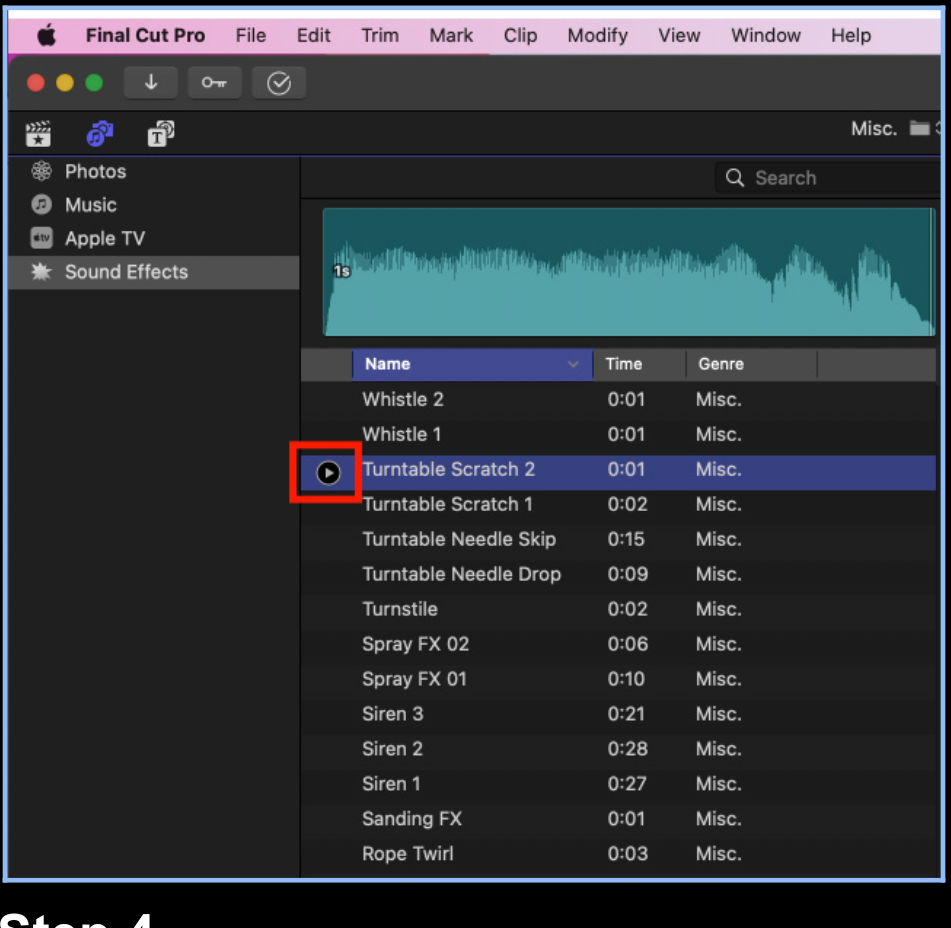The height and width of the screenshot is (928, 951).
Task: Open the Final Cut Pro menu
Action: tap(145, 35)
